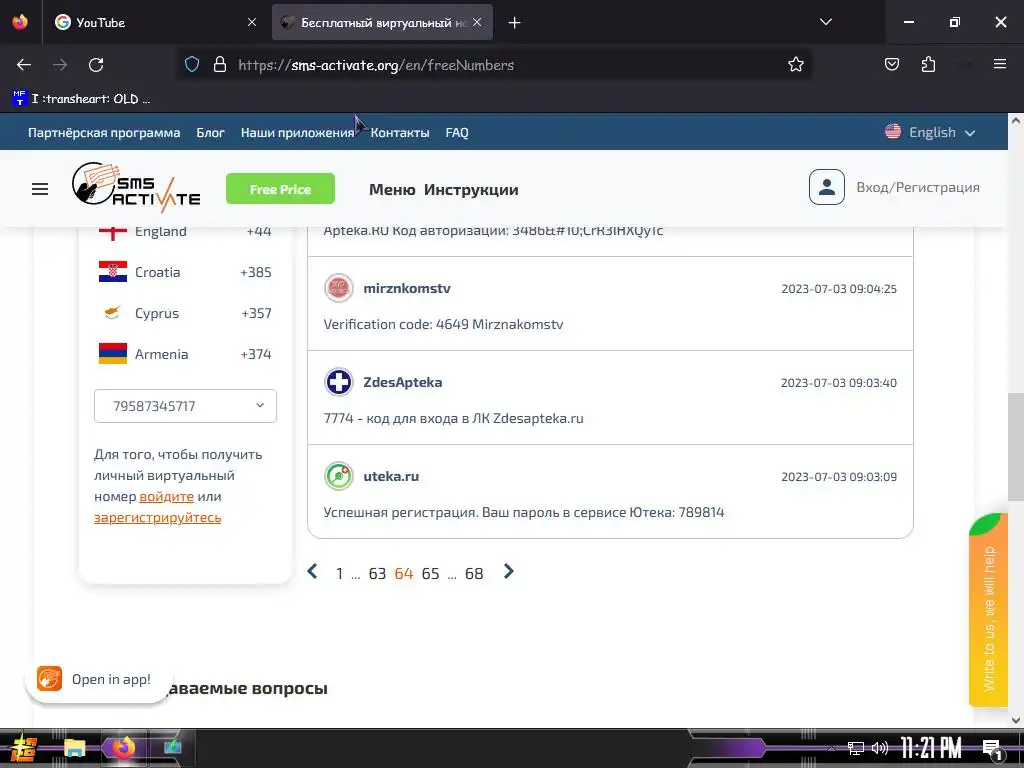Go to previous page arrow
This screenshot has height=768, width=1024.
tap(312, 571)
